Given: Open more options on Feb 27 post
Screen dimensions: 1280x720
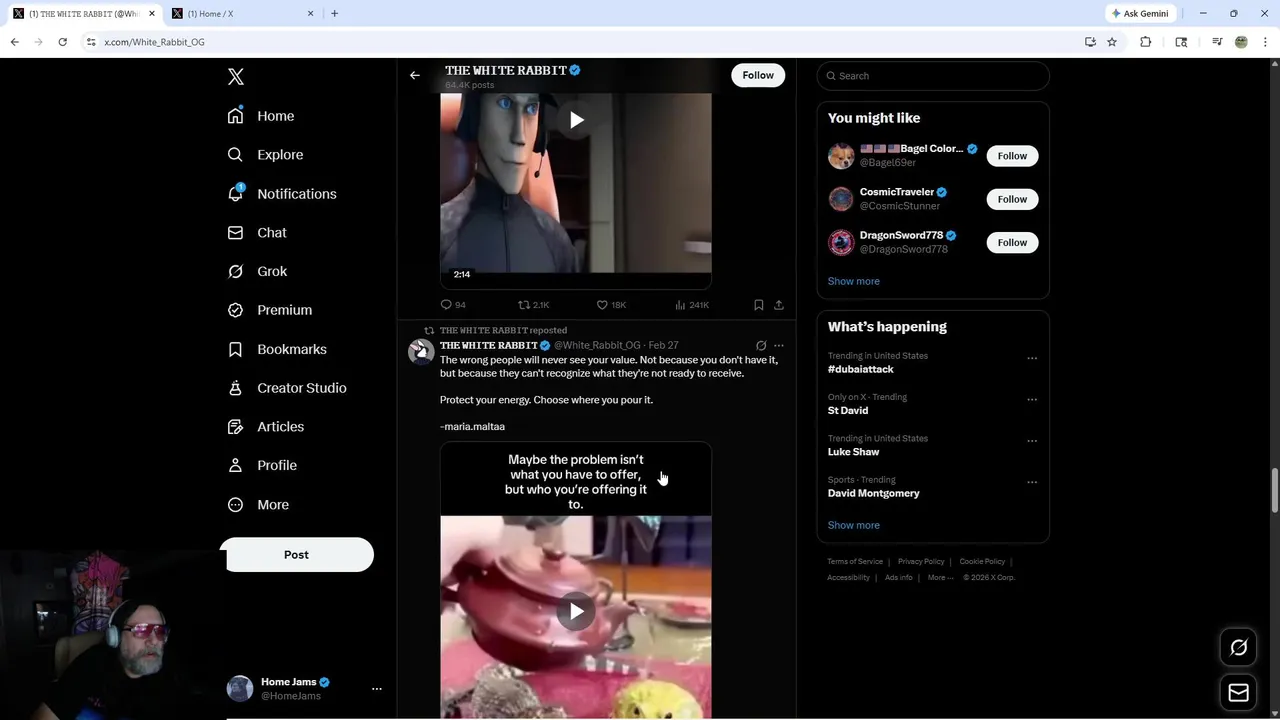Looking at the screenshot, I should pyautogui.click(x=779, y=346).
